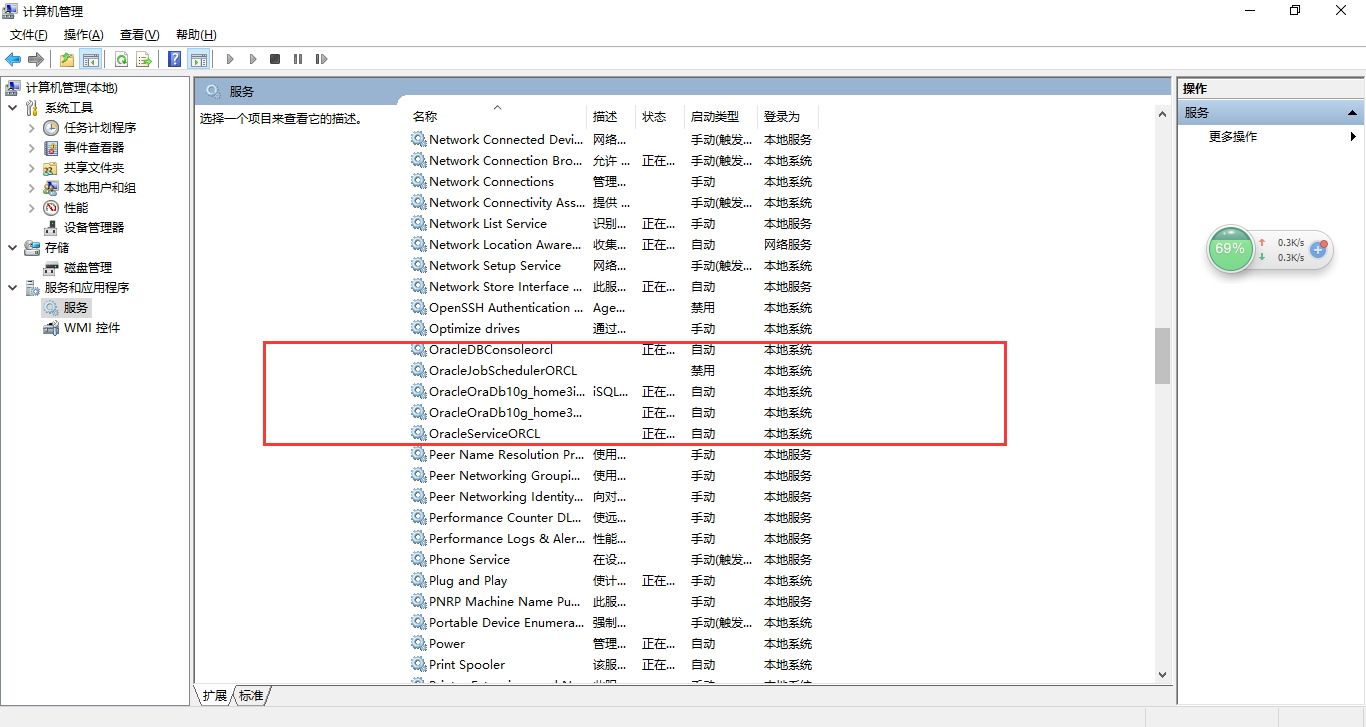This screenshot has height=727, width=1366.
Task: Click the 共享文件夹 icon in tree
Action: coord(51,168)
